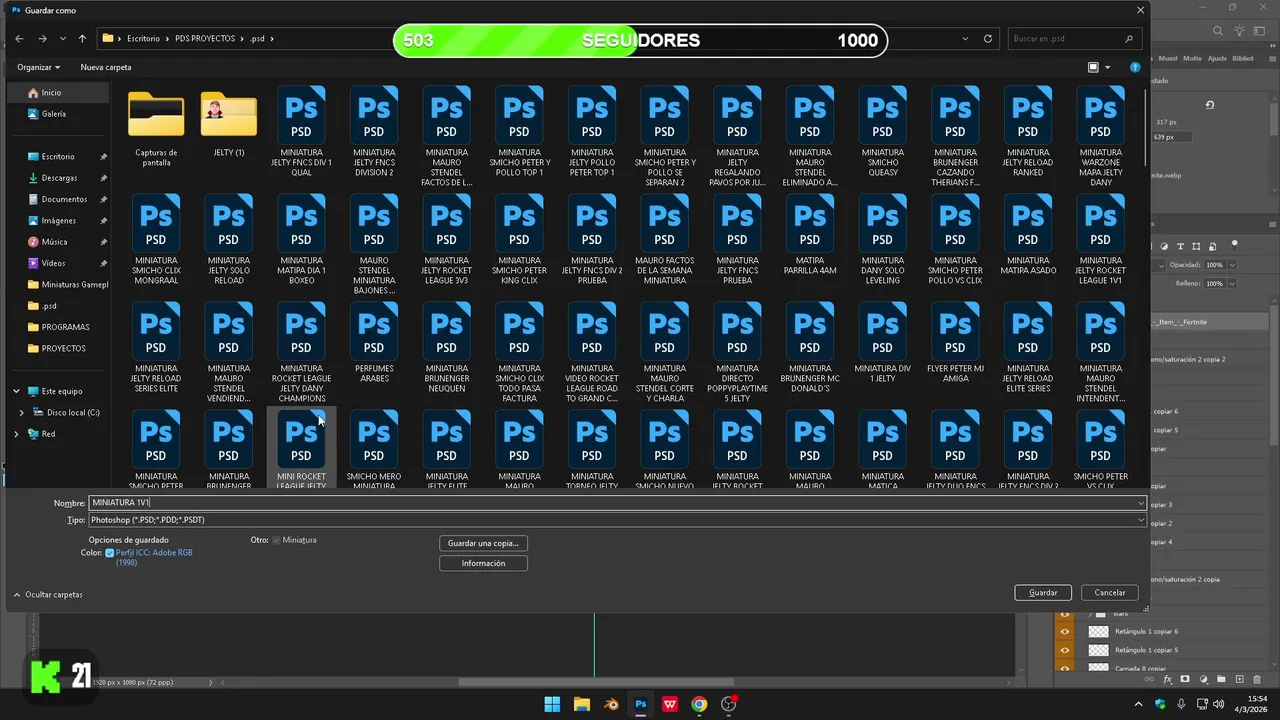1280x720 pixels.
Task: Select FLYER PETER MJ AMIGA file
Action: [955, 344]
